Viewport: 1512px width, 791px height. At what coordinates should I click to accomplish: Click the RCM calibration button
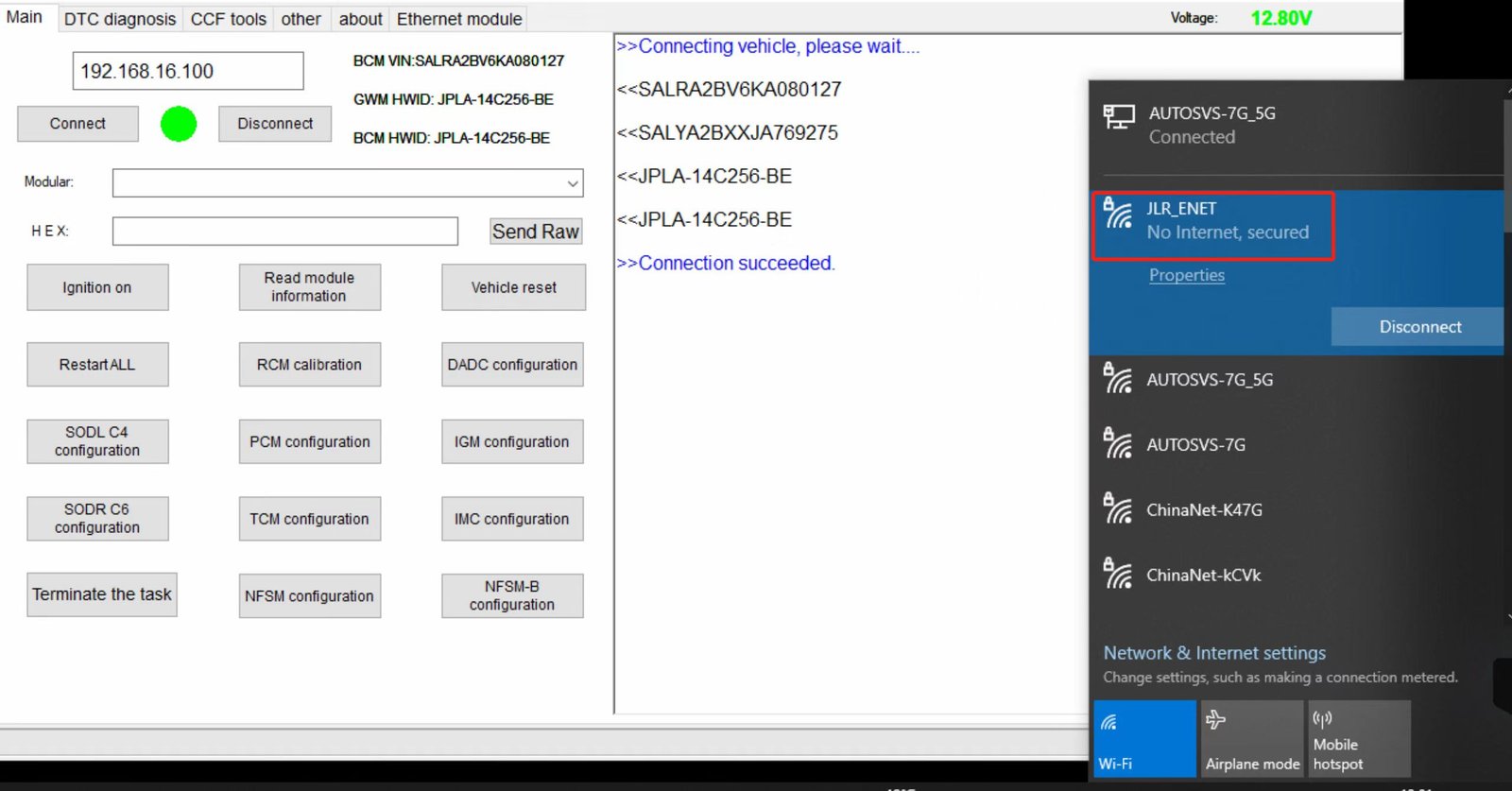(310, 365)
